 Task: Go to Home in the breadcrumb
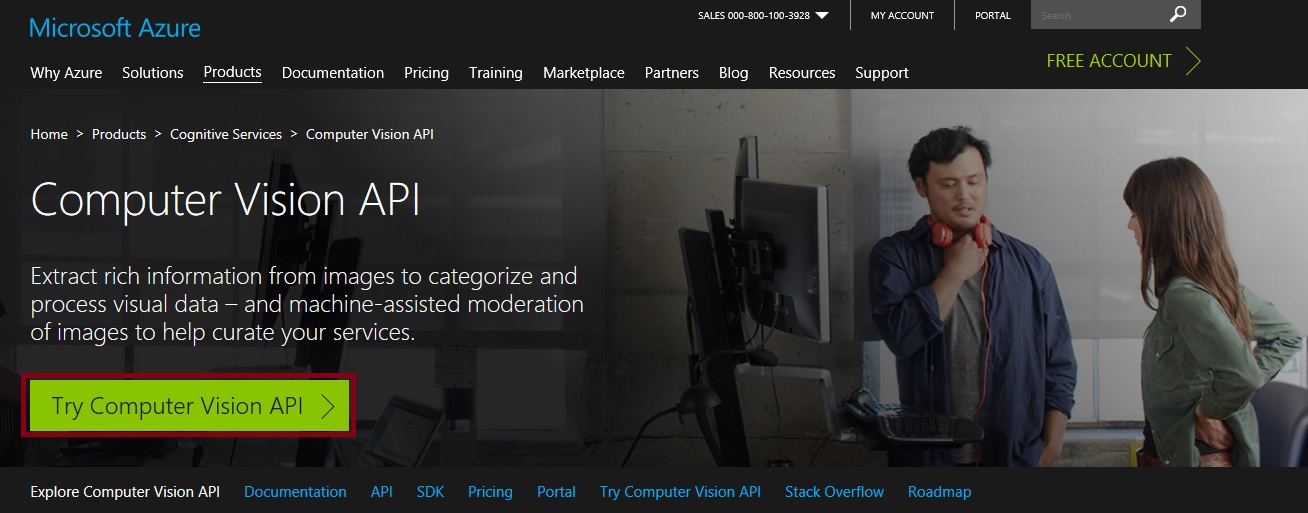[x=49, y=134]
